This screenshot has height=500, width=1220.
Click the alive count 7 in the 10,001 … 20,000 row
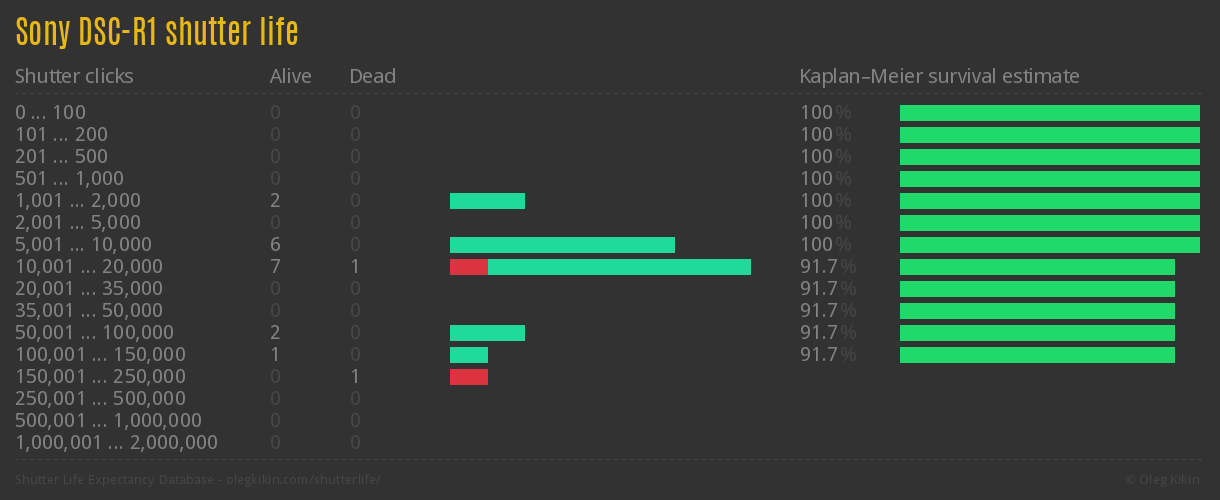275,267
